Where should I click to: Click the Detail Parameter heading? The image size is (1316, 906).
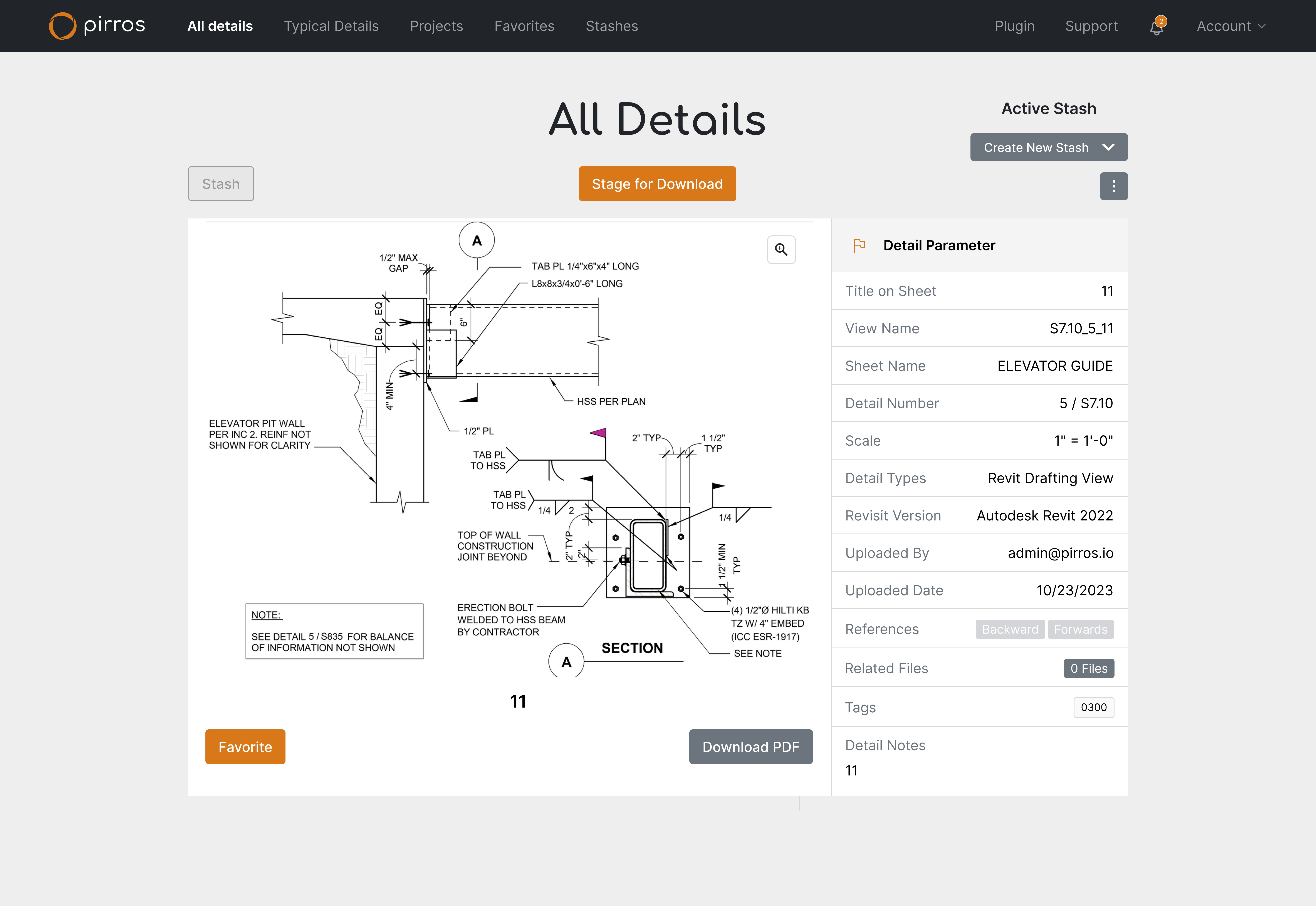[x=939, y=245]
